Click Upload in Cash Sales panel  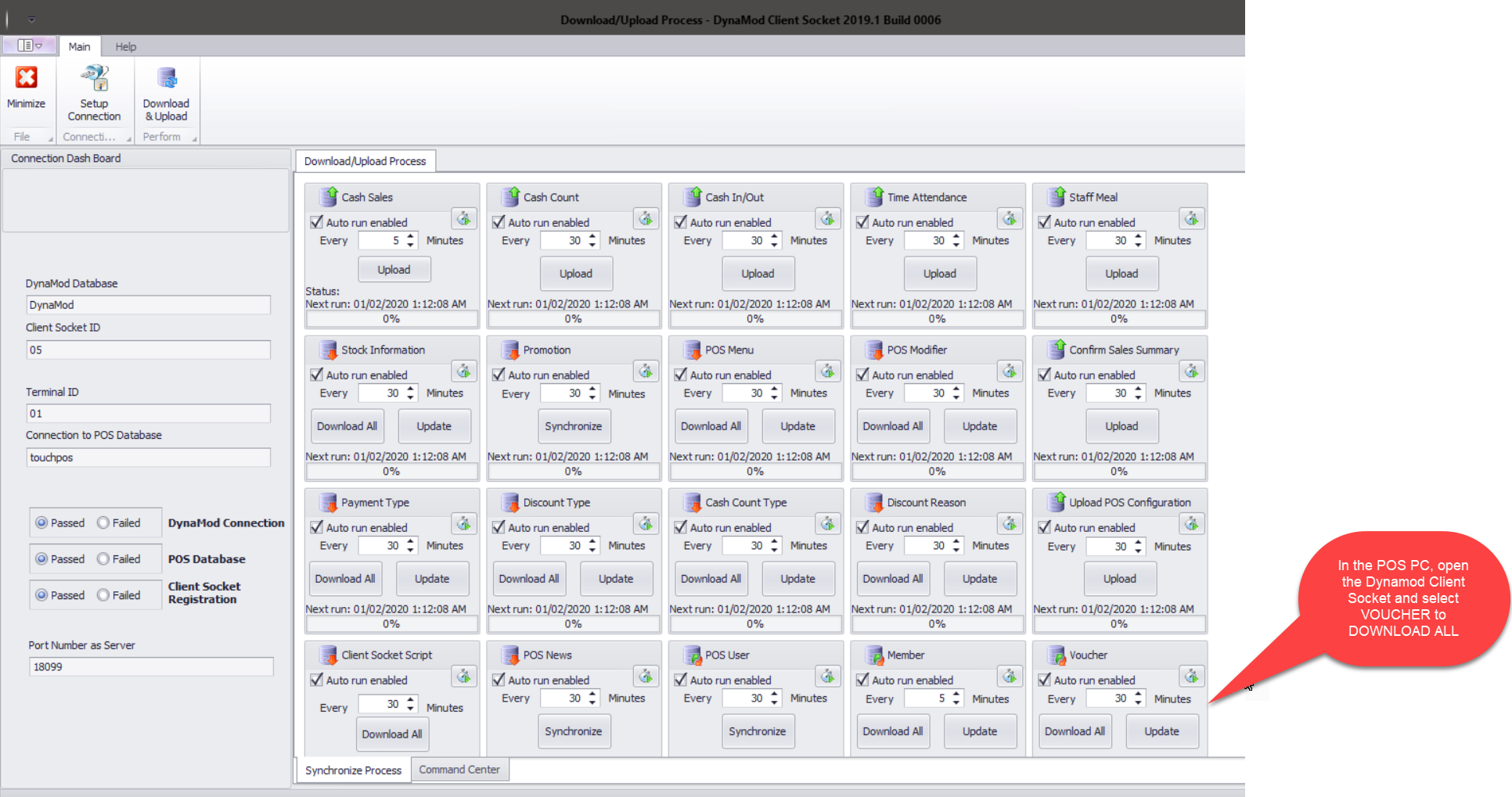pos(394,269)
